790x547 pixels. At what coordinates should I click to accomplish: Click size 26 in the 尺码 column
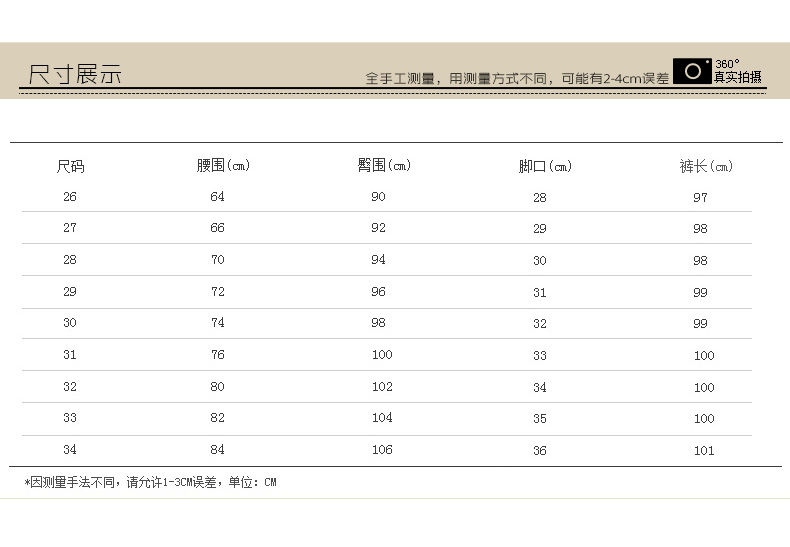(69, 197)
